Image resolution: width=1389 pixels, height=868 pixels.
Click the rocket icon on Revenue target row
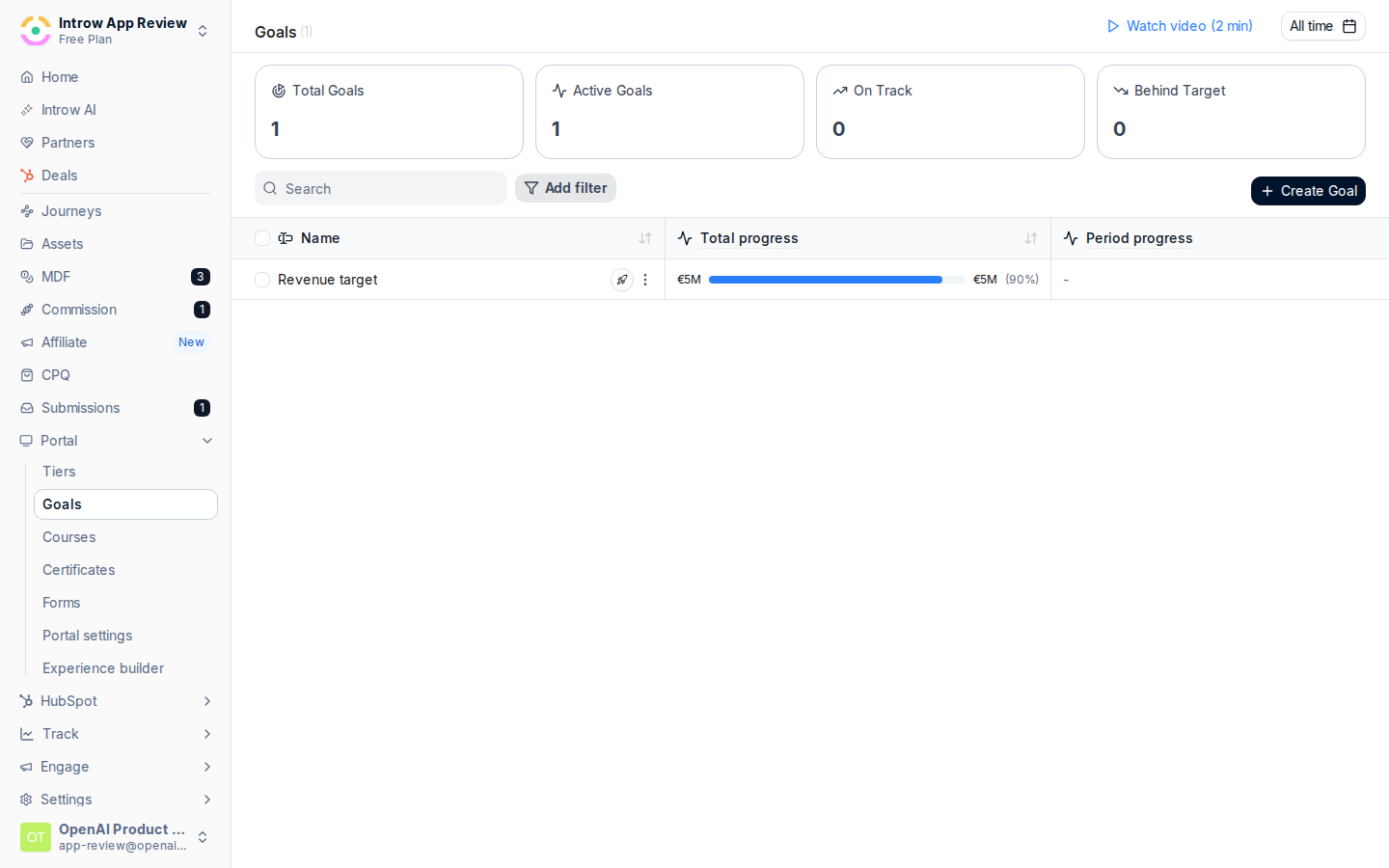622,280
